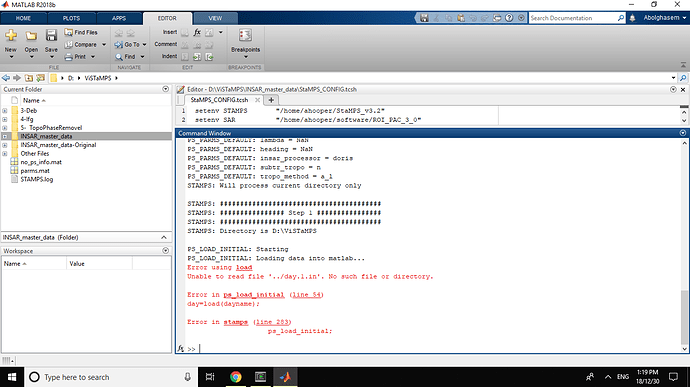Open the ps_load_initial error link
Screen dimensions: 690x387
click(x=253, y=295)
